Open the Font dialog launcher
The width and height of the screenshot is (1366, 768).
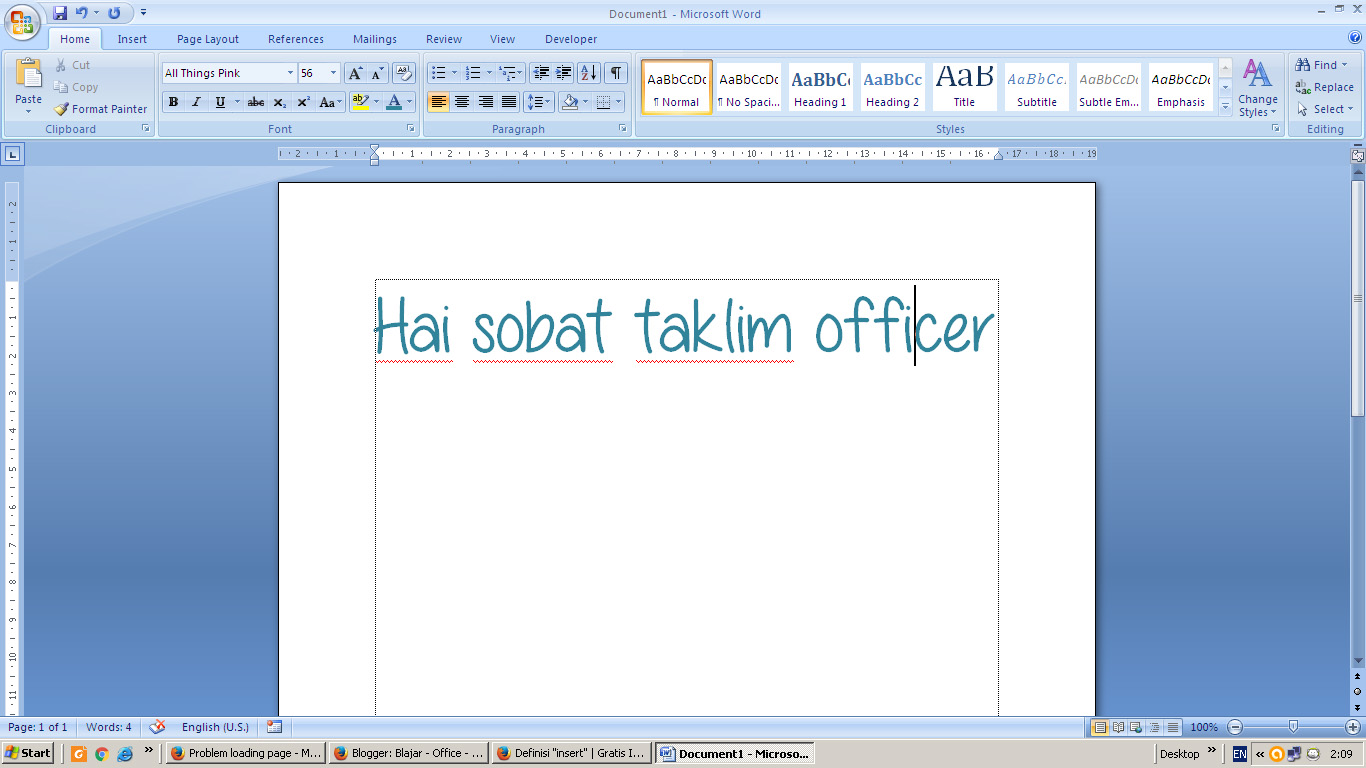410,129
